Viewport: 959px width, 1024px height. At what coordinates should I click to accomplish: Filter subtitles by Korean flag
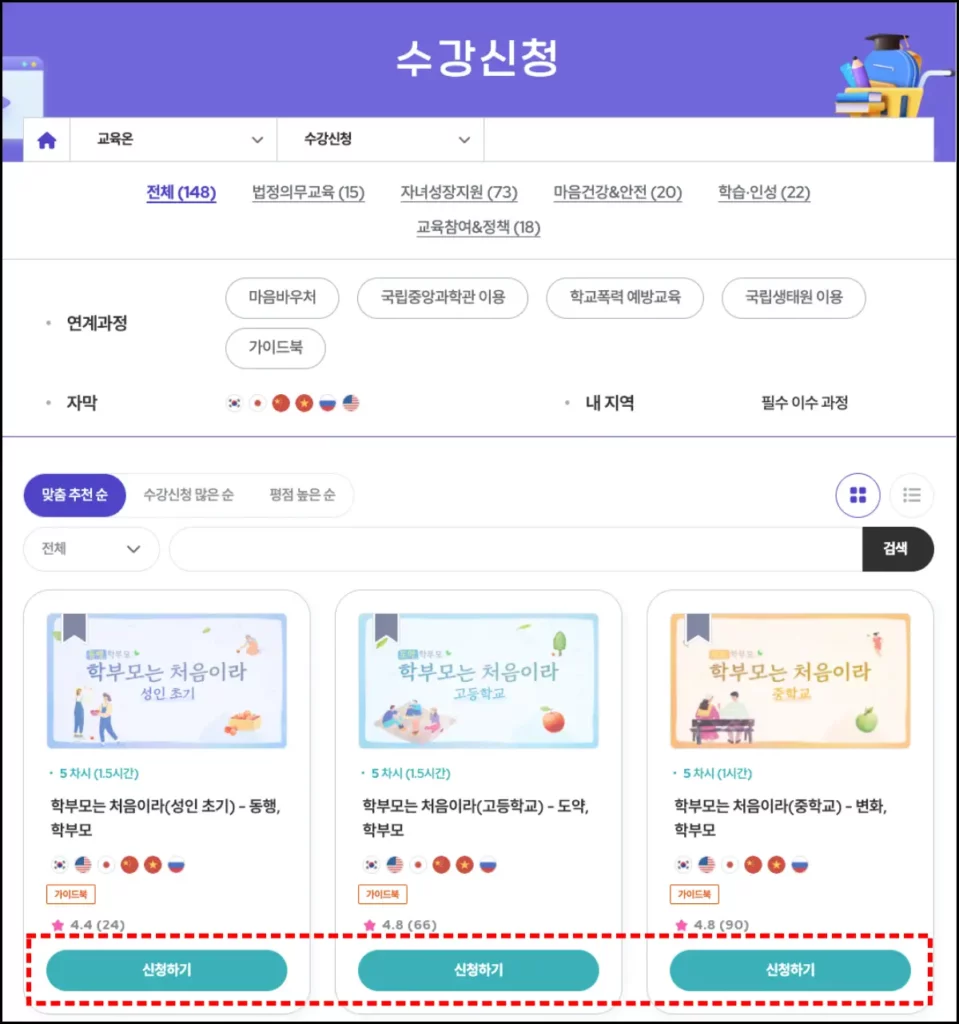pos(234,403)
